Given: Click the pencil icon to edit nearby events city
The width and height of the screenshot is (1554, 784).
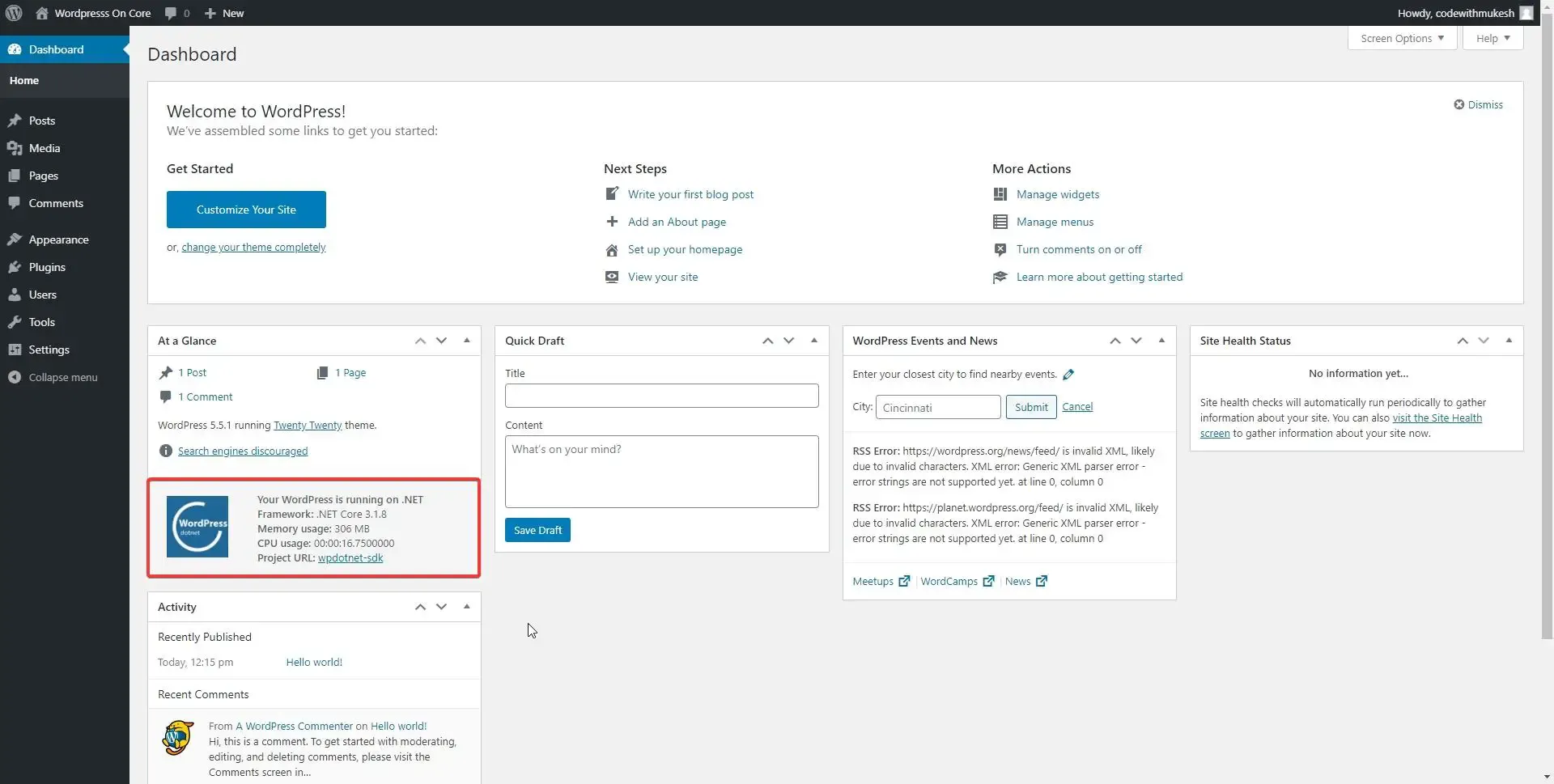Looking at the screenshot, I should [1068, 374].
